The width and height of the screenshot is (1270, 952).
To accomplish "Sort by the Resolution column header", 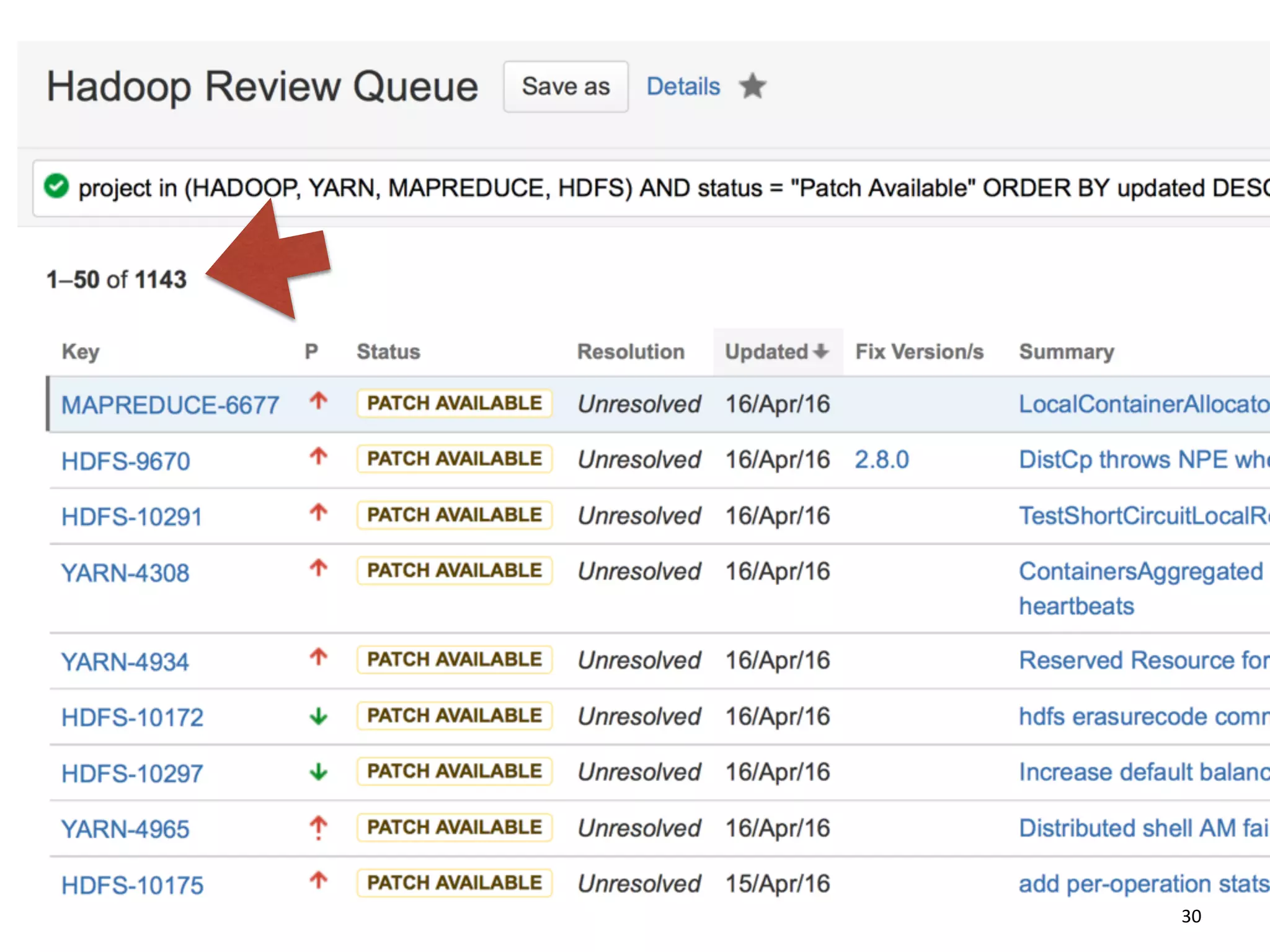I will tap(630, 351).
